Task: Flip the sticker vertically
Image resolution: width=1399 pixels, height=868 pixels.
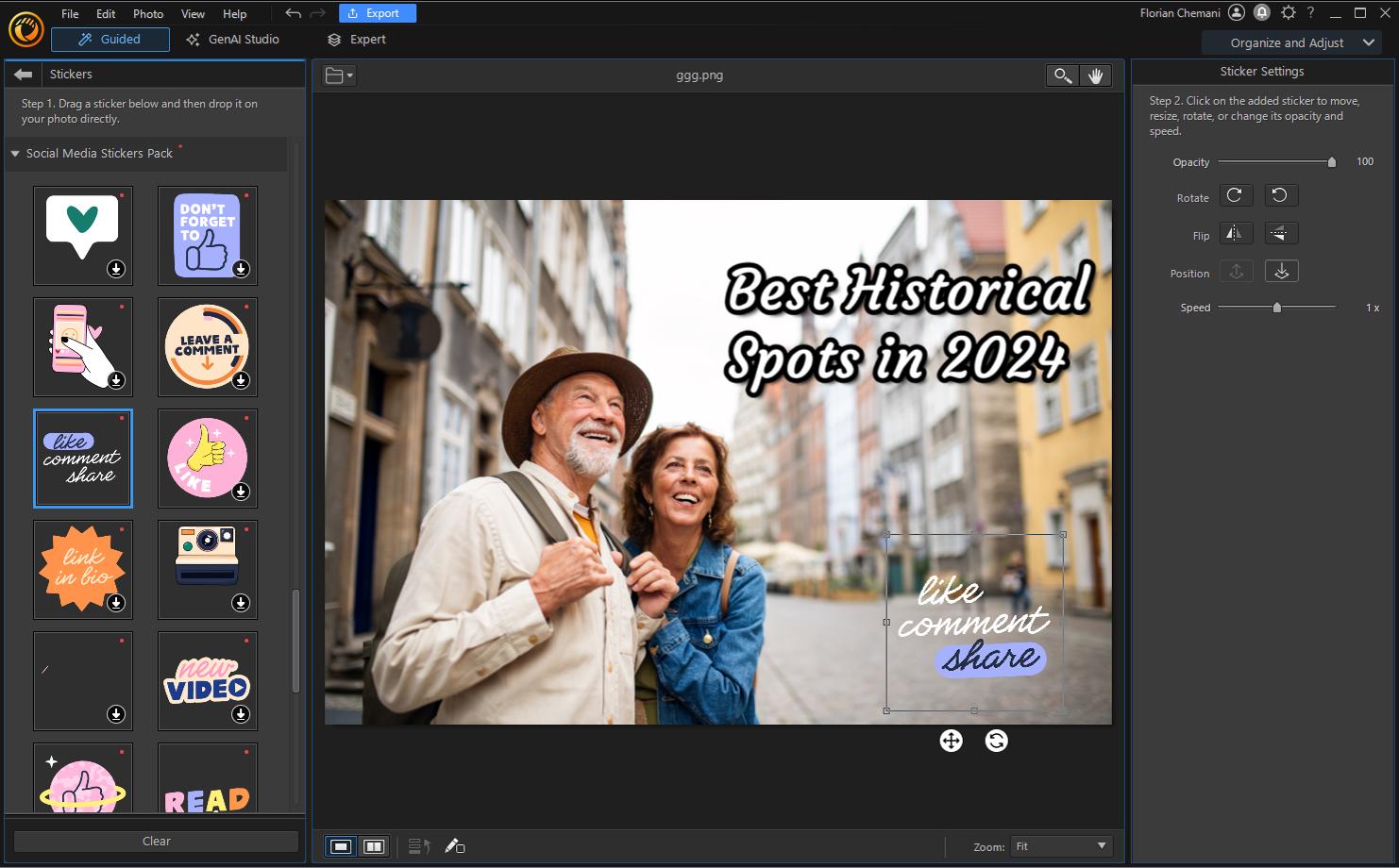Action: pyautogui.click(x=1281, y=233)
